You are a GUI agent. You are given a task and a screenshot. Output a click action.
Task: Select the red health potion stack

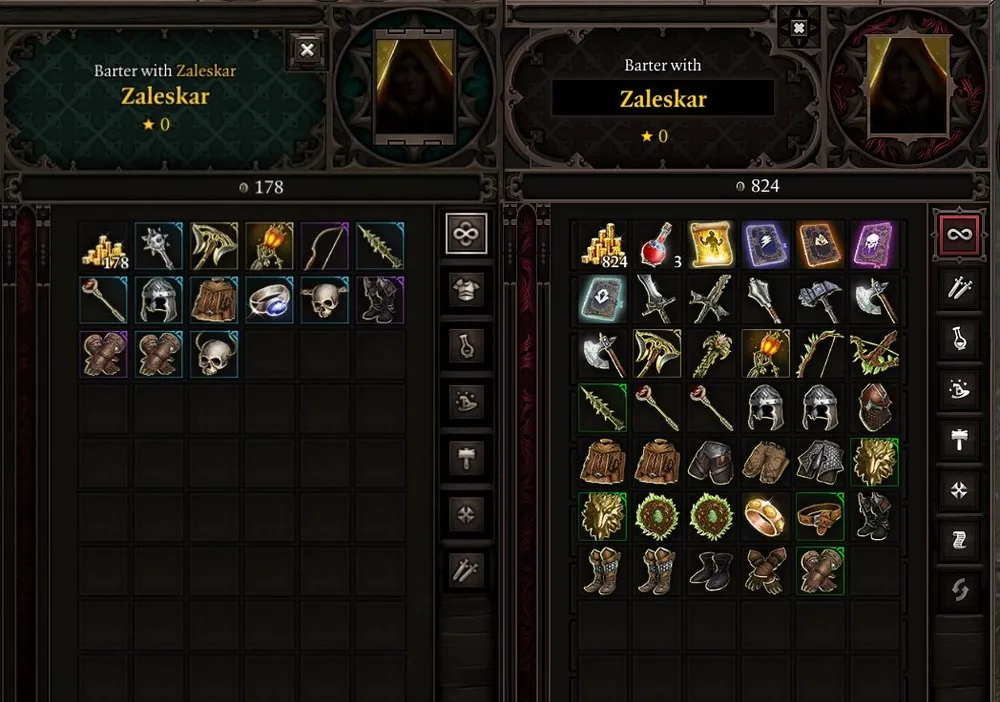tap(656, 244)
